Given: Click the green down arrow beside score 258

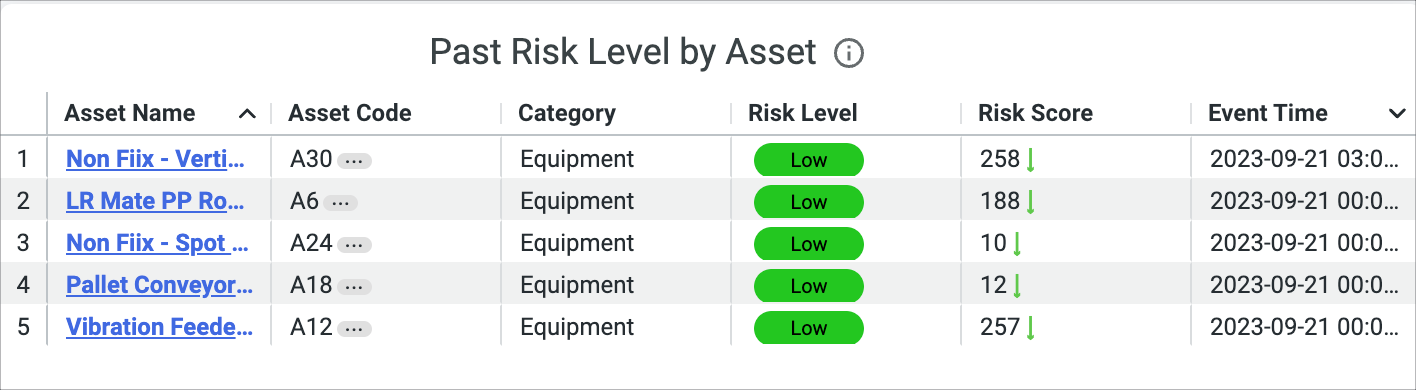Looking at the screenshot, I should (x=1030, y=160).
